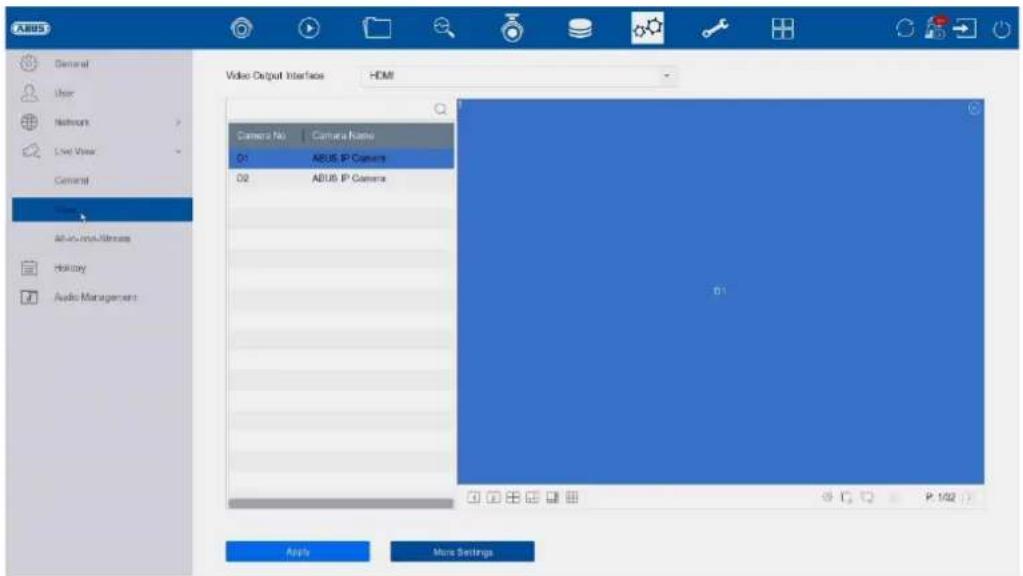Select the highlighted View sub-item in sidebar
Image resolution: width=1023 pixels, height=576 pixels.
[102, 209]
